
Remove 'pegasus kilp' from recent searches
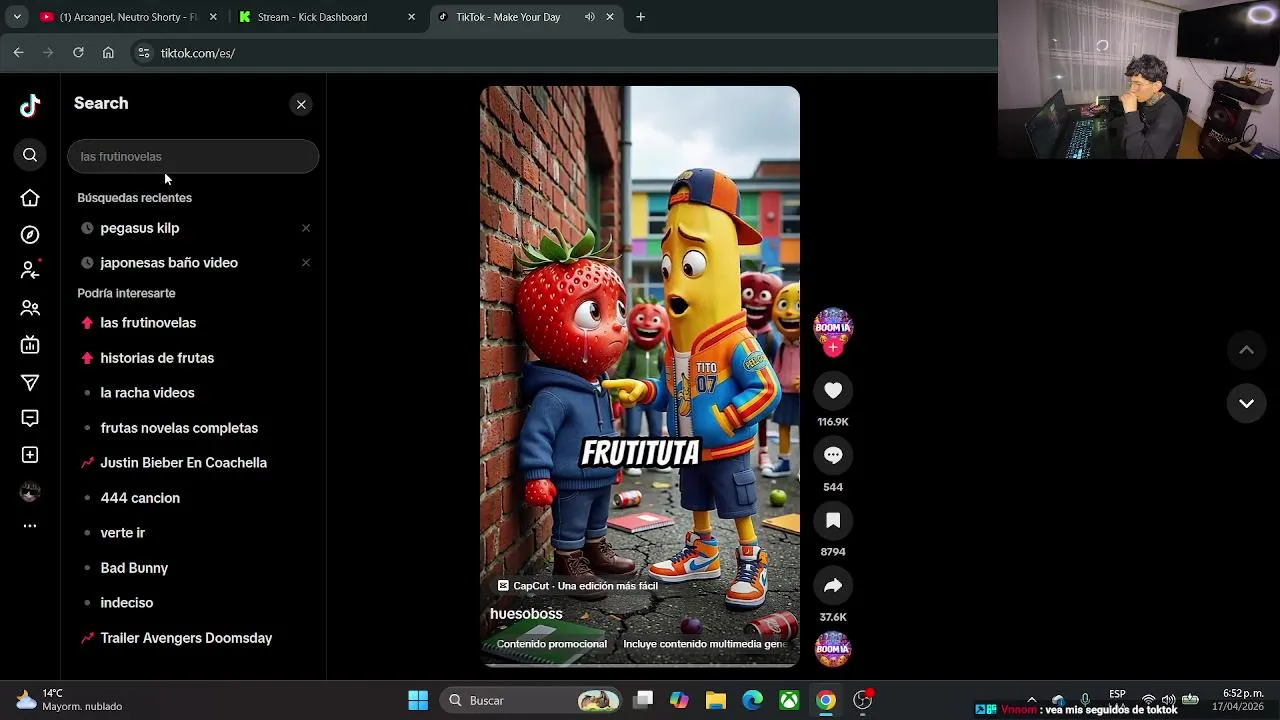pos(306,228)
